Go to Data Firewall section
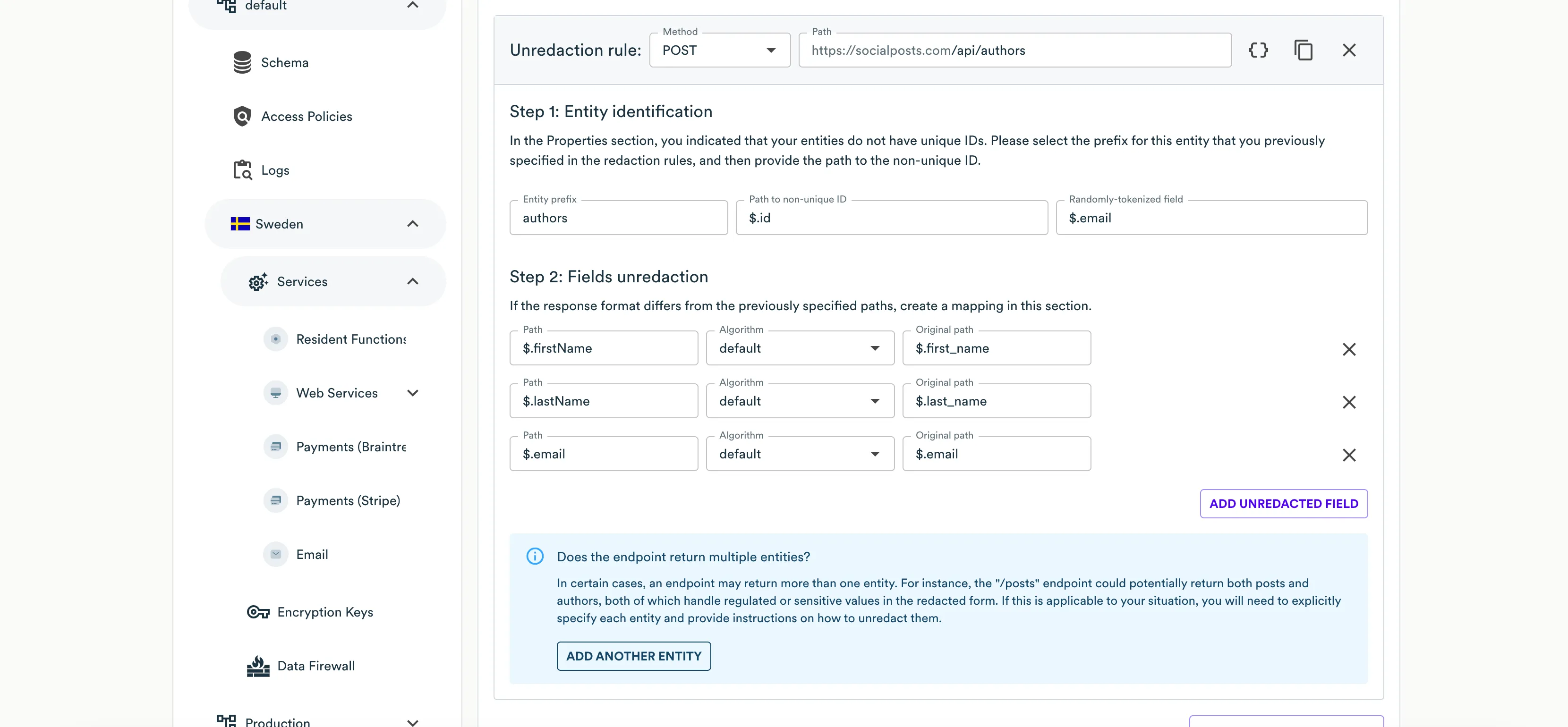Image resolution: width=1568 pixels, height=727 pixels. click(x=315, y=666)
